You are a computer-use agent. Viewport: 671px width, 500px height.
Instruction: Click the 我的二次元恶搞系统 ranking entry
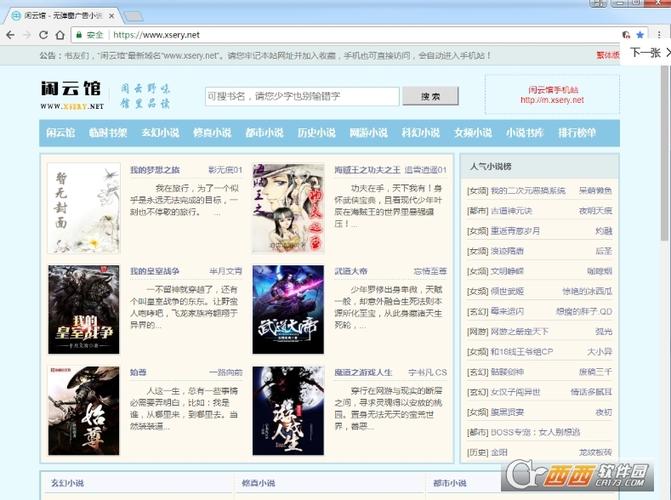coord(528,190)
